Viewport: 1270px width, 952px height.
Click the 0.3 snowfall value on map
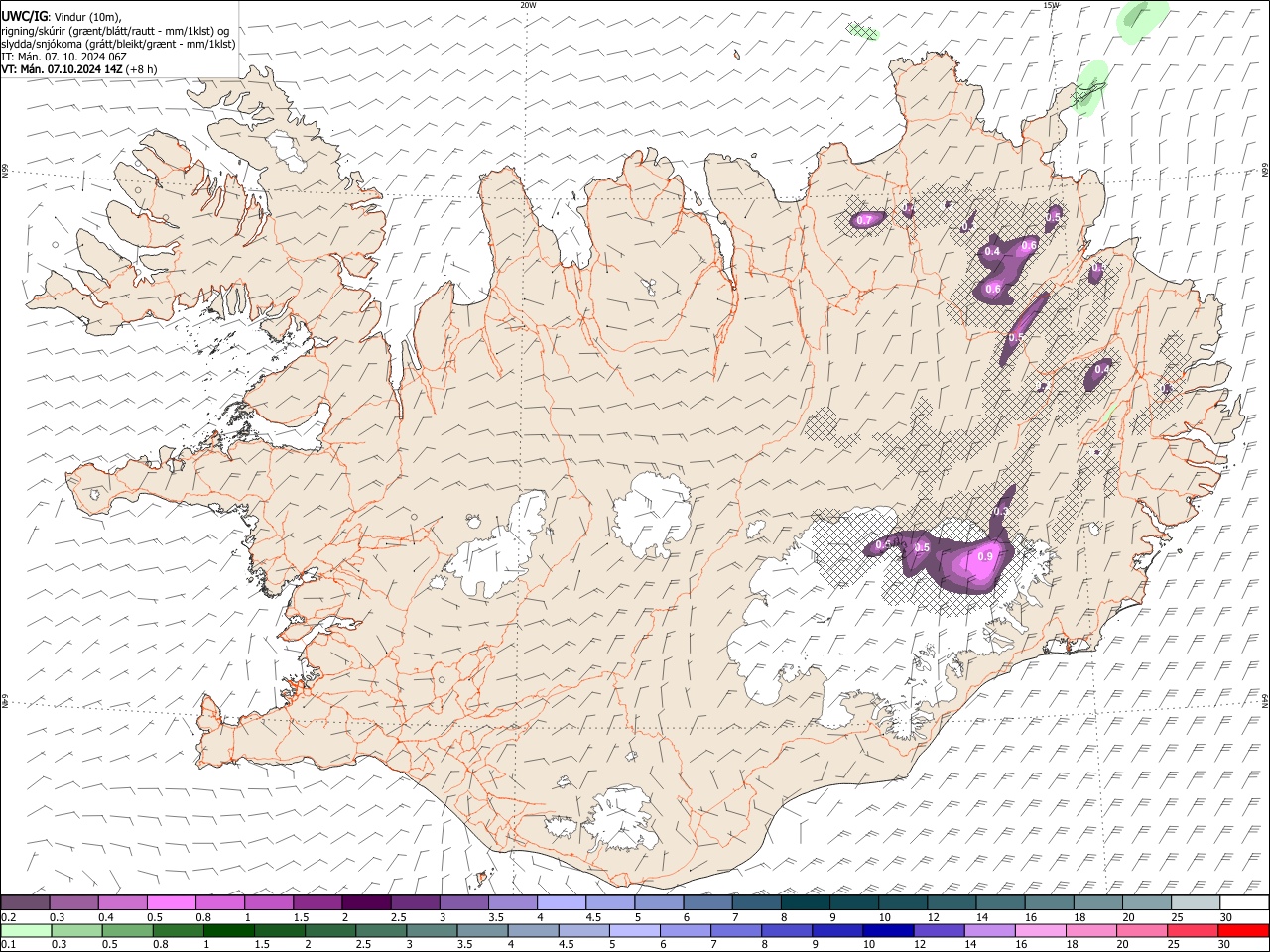click(x=1001, y=512)
